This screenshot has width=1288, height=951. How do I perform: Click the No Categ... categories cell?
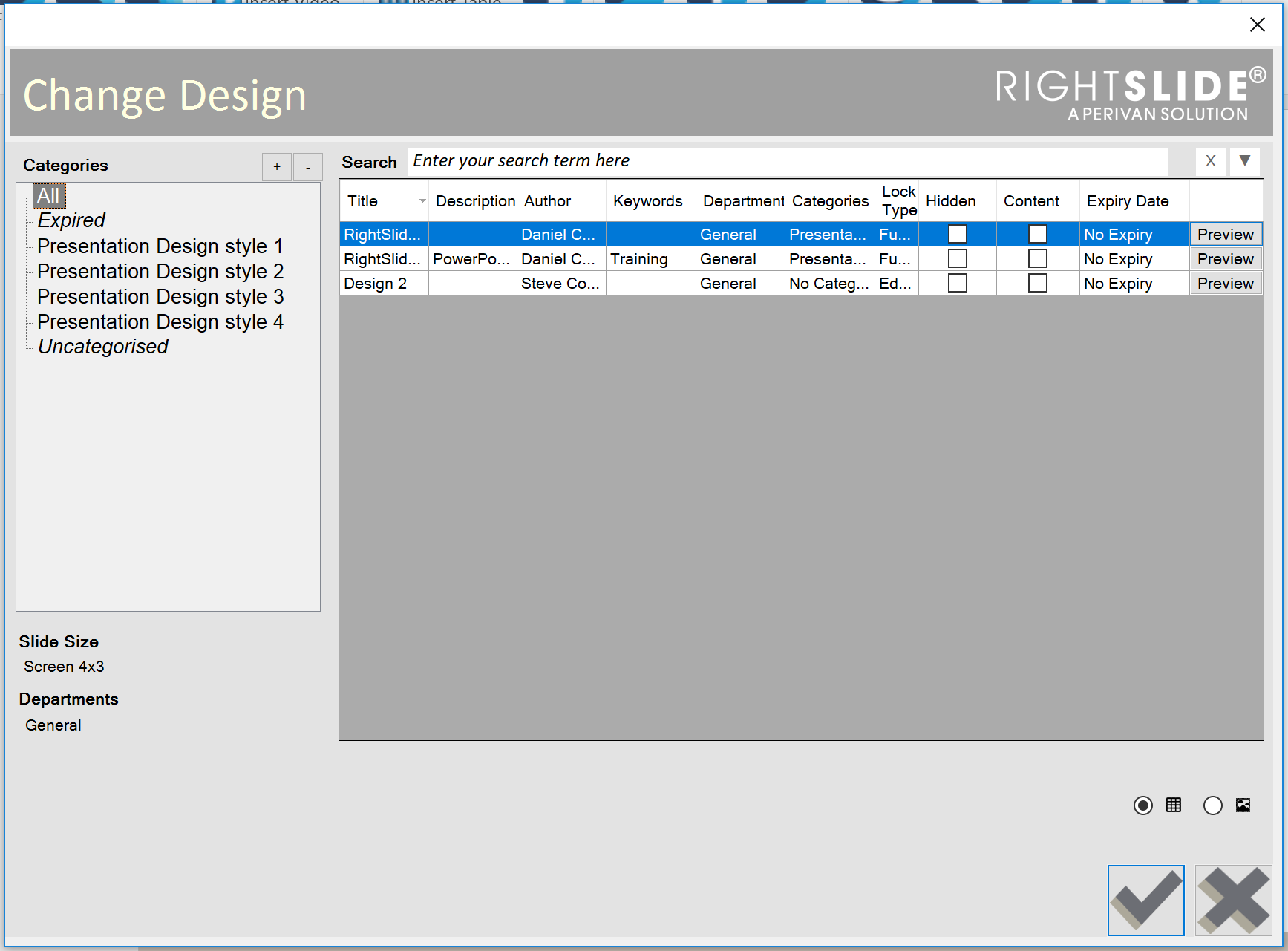[x=829, y=283]
